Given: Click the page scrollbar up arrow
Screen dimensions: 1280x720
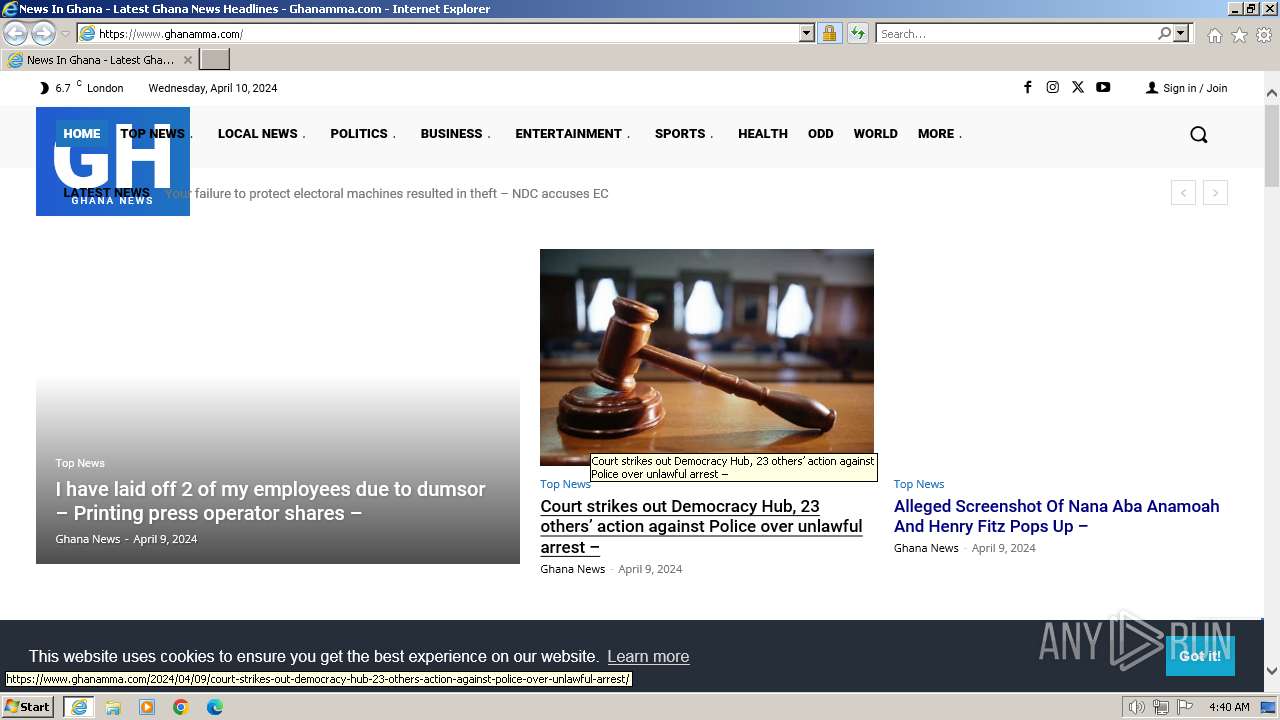Looking at the screenshot, I should pos(1272,93).
